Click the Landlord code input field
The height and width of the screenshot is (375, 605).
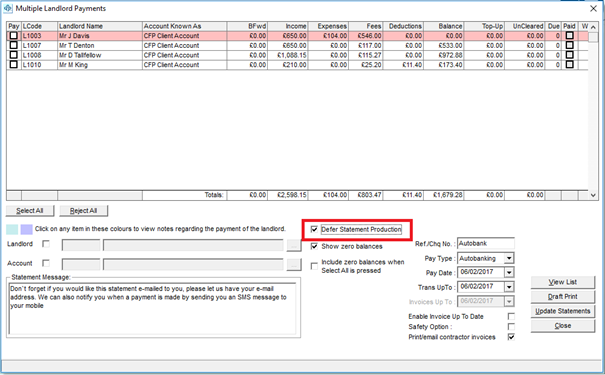[81, 245]
